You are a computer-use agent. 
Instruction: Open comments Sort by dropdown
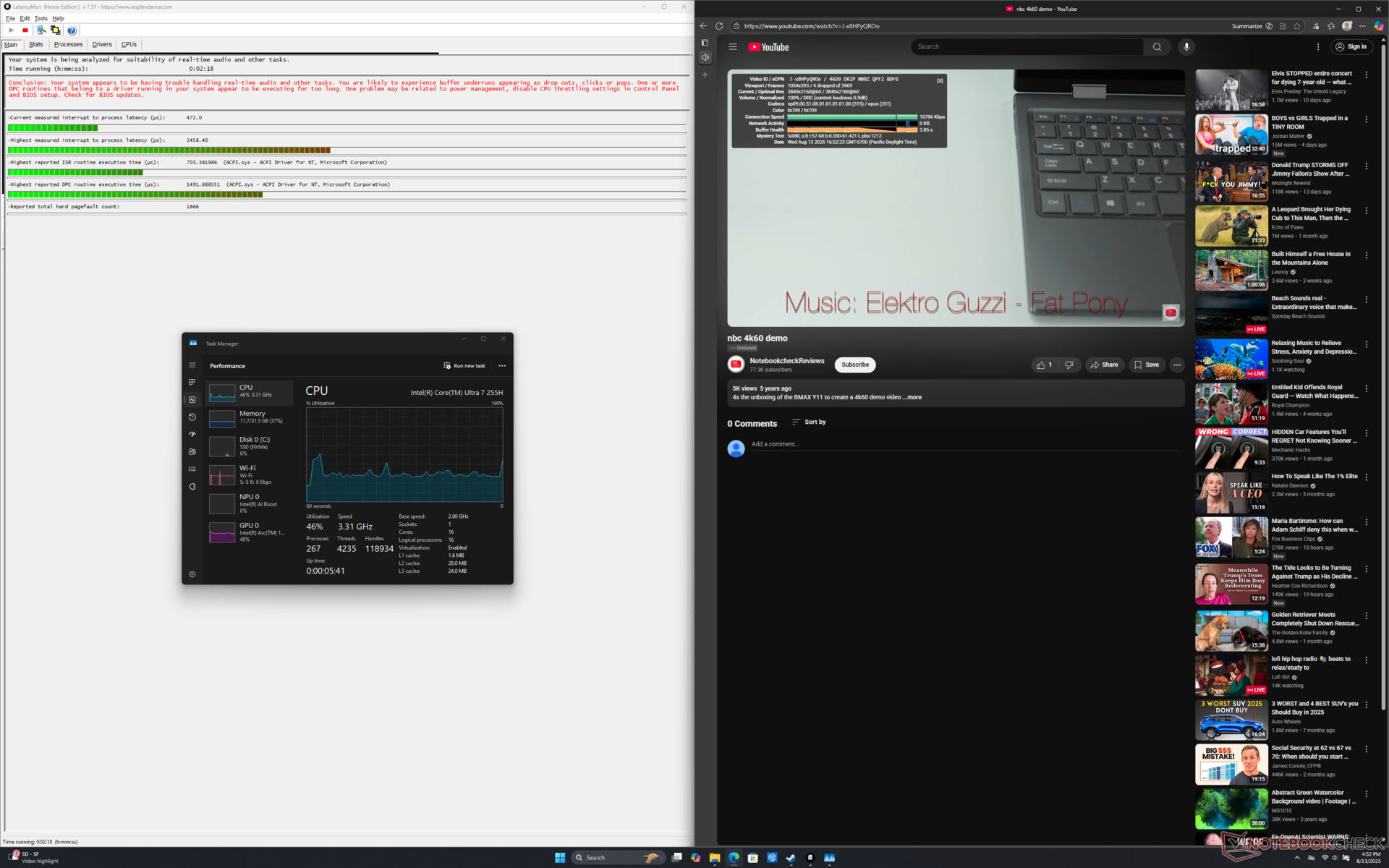click(x=809, y=422)
